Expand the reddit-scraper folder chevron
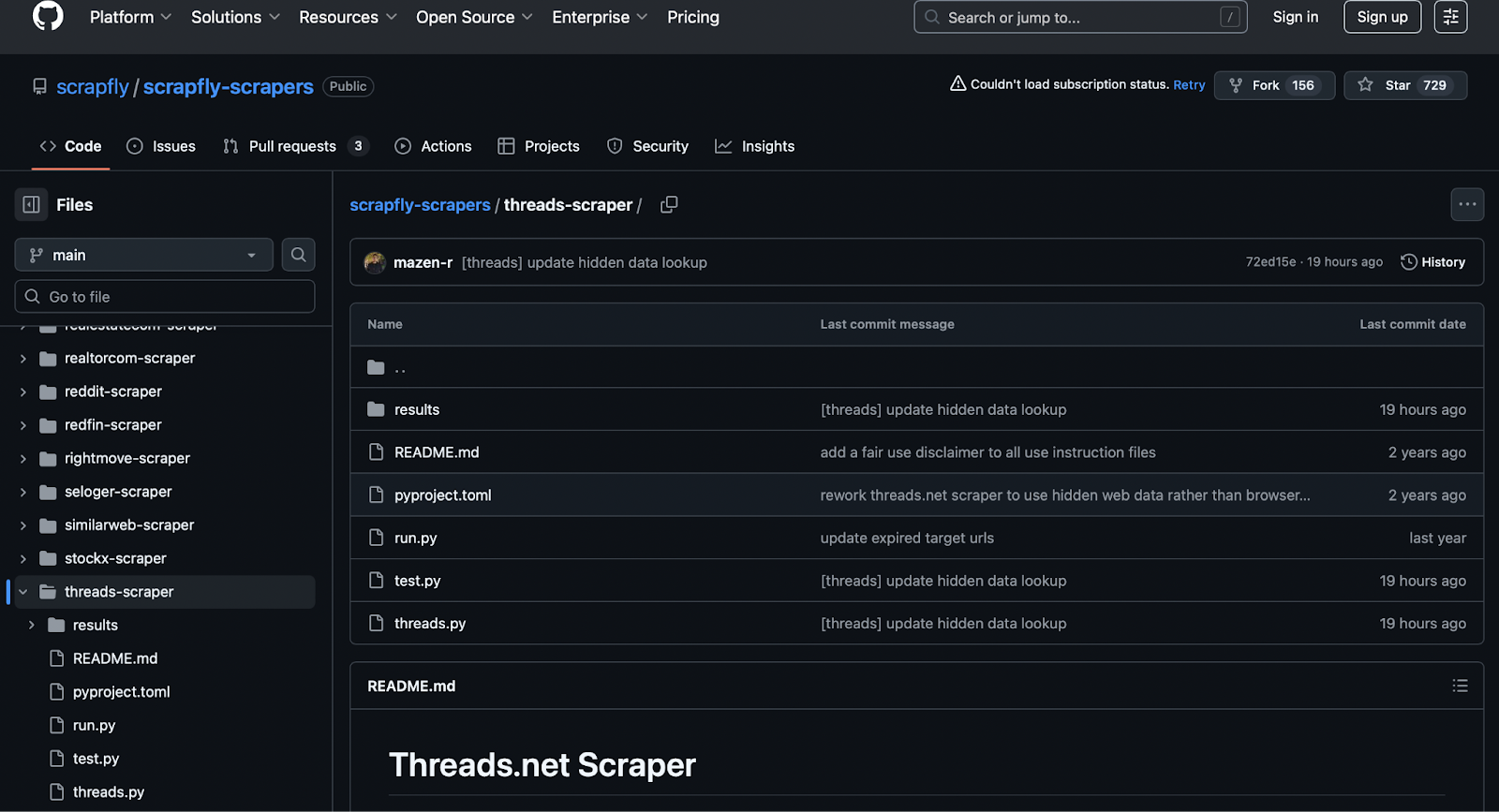This screenshot has width=1499, height=812. (x=23, y=391)
